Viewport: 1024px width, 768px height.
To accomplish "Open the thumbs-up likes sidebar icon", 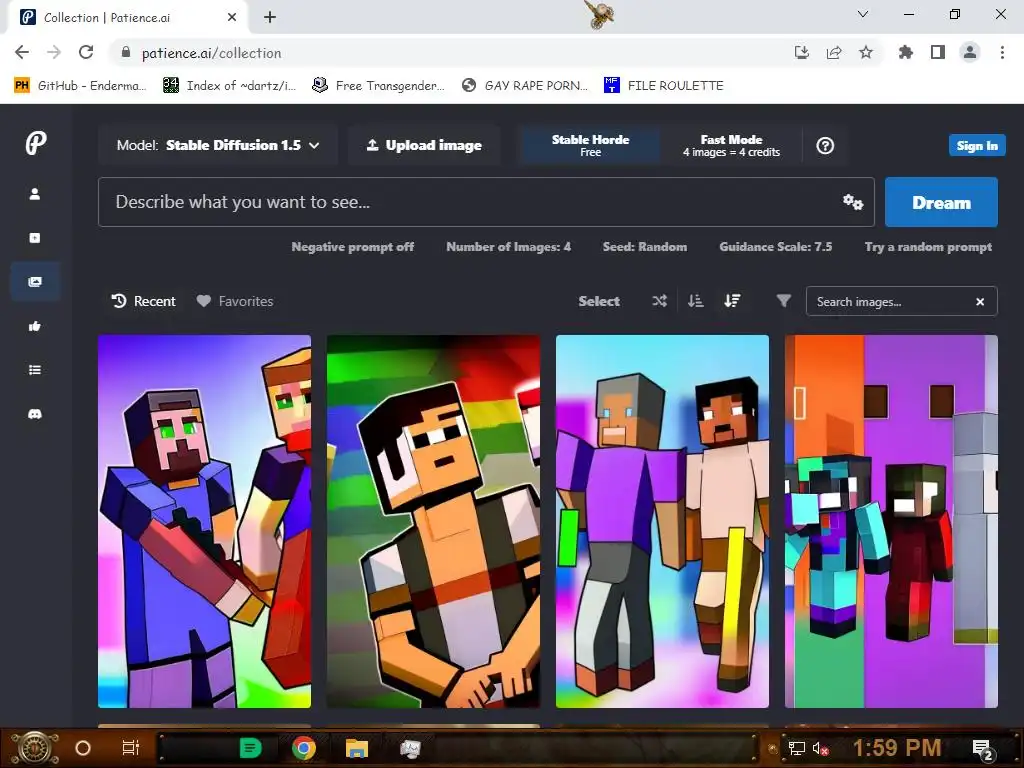I will 35,326.
